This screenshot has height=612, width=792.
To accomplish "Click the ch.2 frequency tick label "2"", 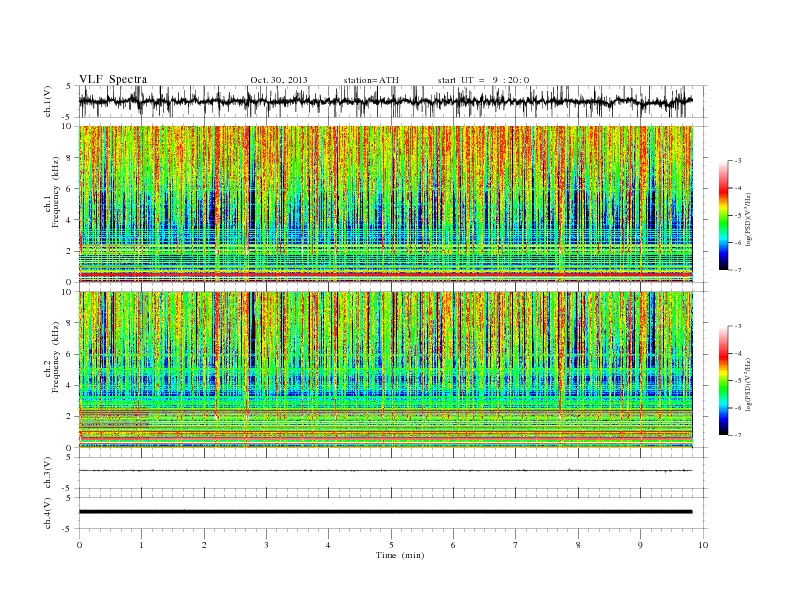I will 70,417.
